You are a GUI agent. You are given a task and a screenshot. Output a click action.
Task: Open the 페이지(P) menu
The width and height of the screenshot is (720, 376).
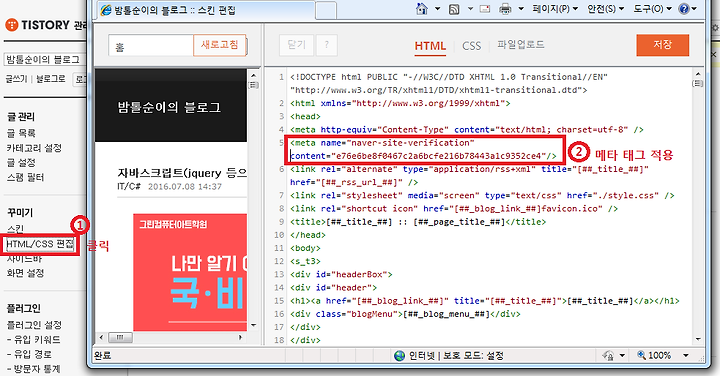tap(555, 9)
